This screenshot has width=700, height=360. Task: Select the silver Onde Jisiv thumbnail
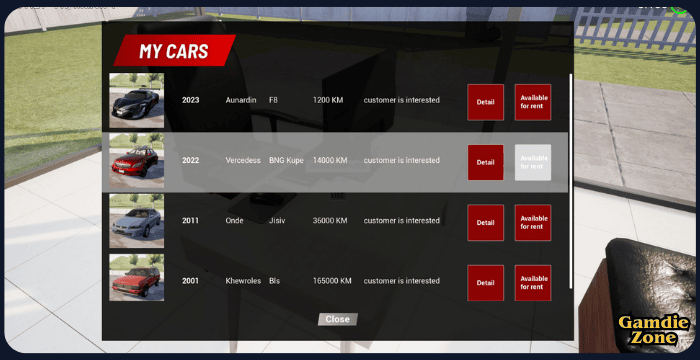(137, 221)
